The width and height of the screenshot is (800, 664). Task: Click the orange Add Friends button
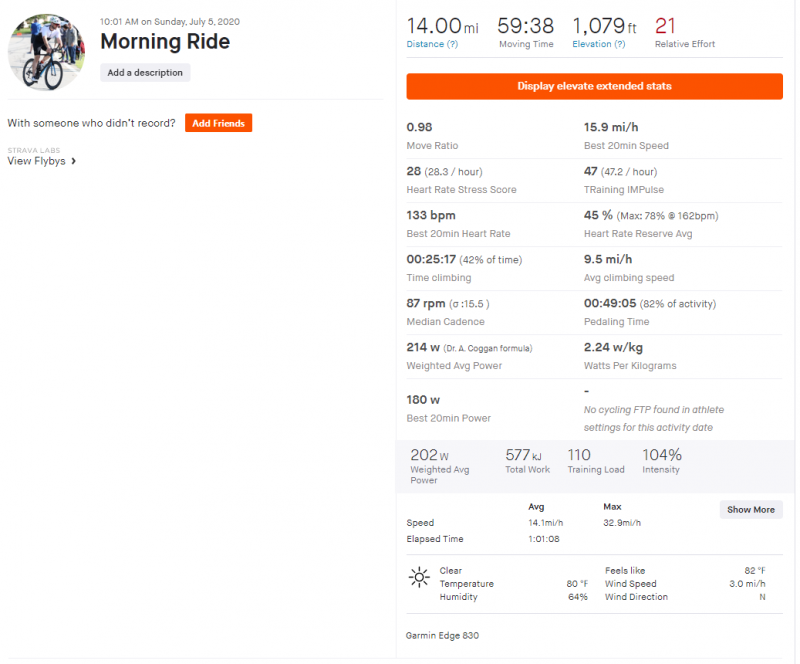pos(218,123)
